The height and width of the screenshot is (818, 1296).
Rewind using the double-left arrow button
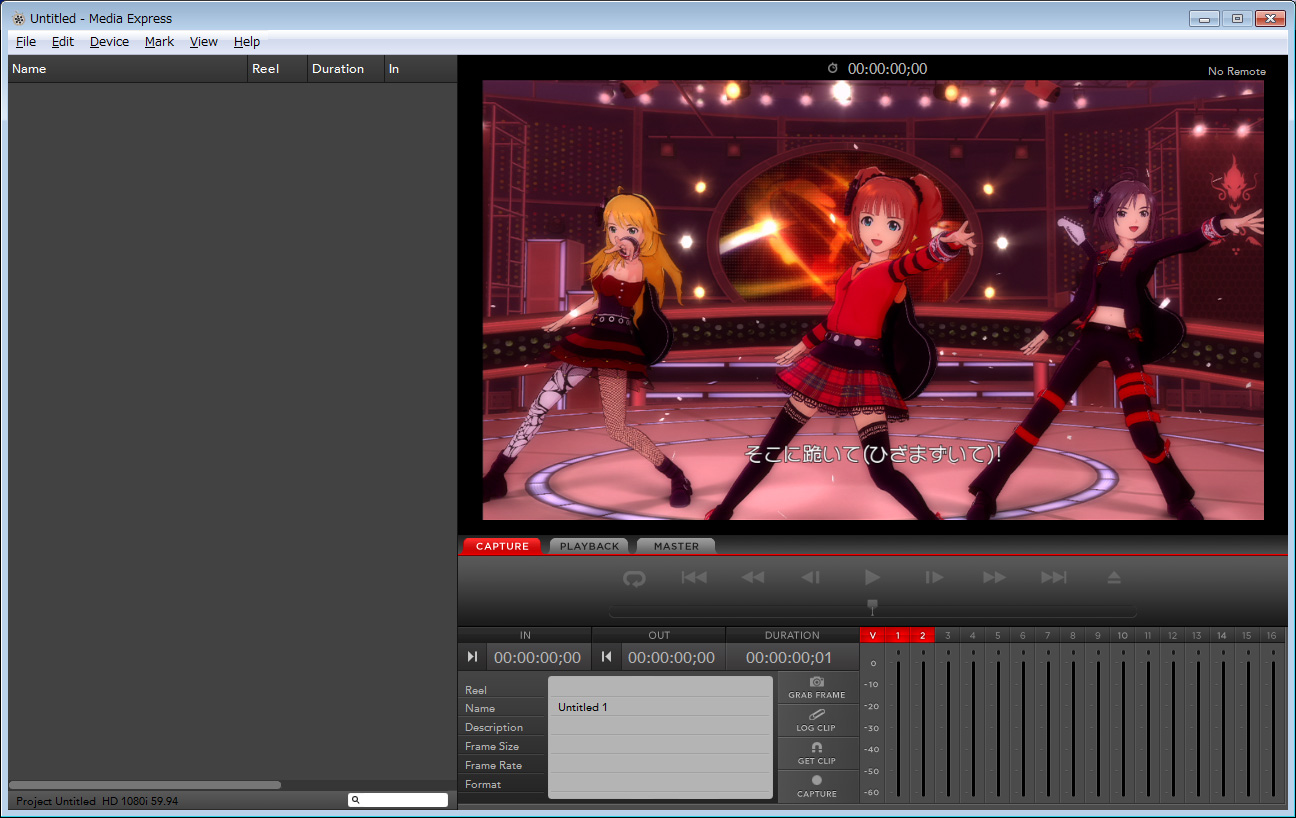click(752, 578)
